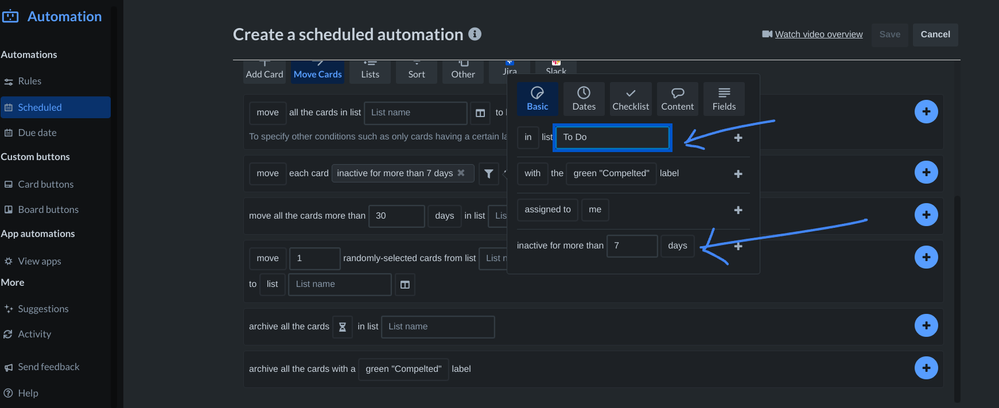This screenshot has height=408, width=999.
Task: Switch to the Lists action tab
Action: pos(370,72)
